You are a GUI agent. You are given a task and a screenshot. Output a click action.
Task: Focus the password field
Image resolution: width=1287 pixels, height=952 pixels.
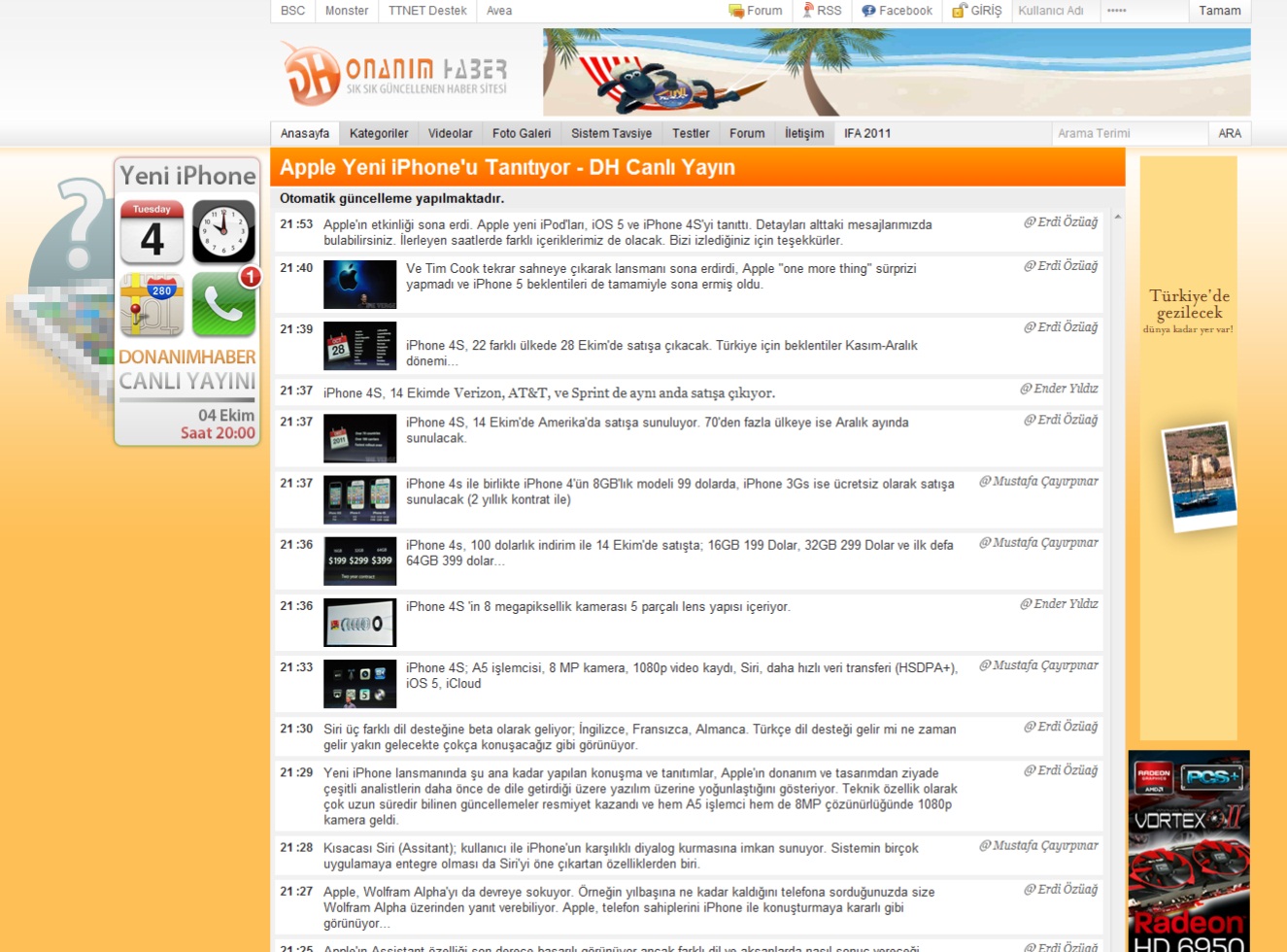1144,11
